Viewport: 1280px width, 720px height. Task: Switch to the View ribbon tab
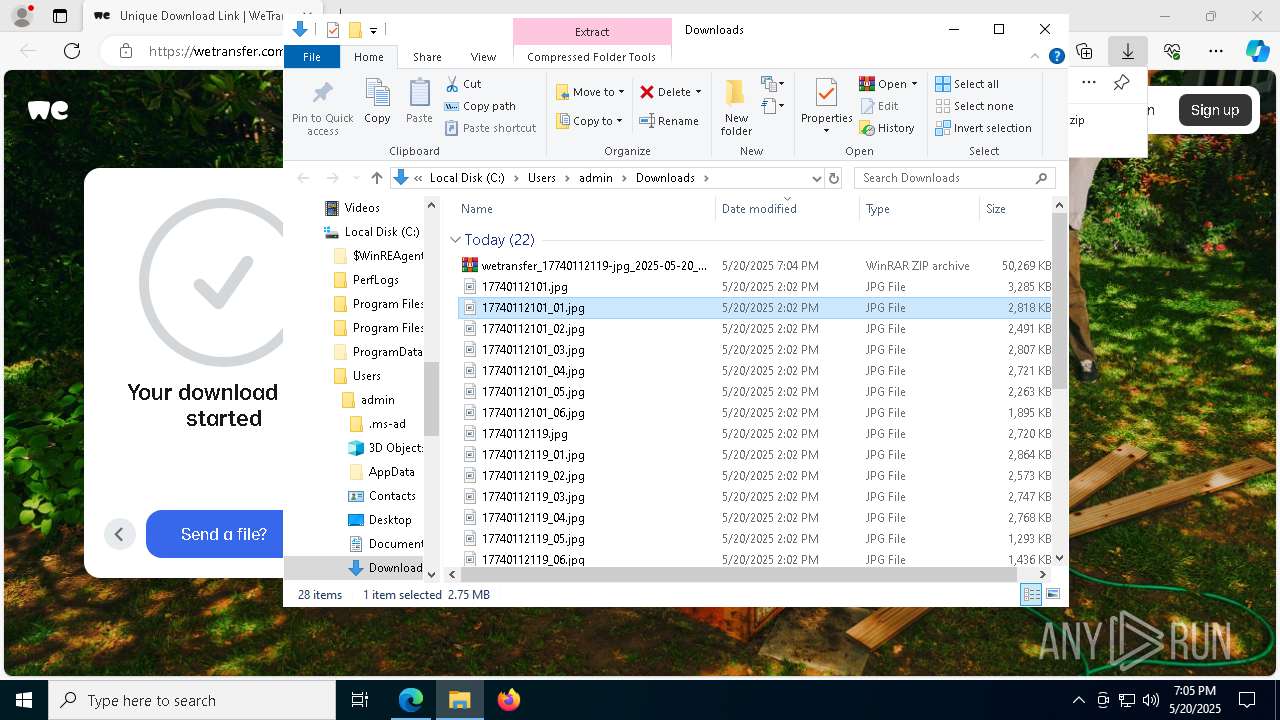tap(483, 57)
